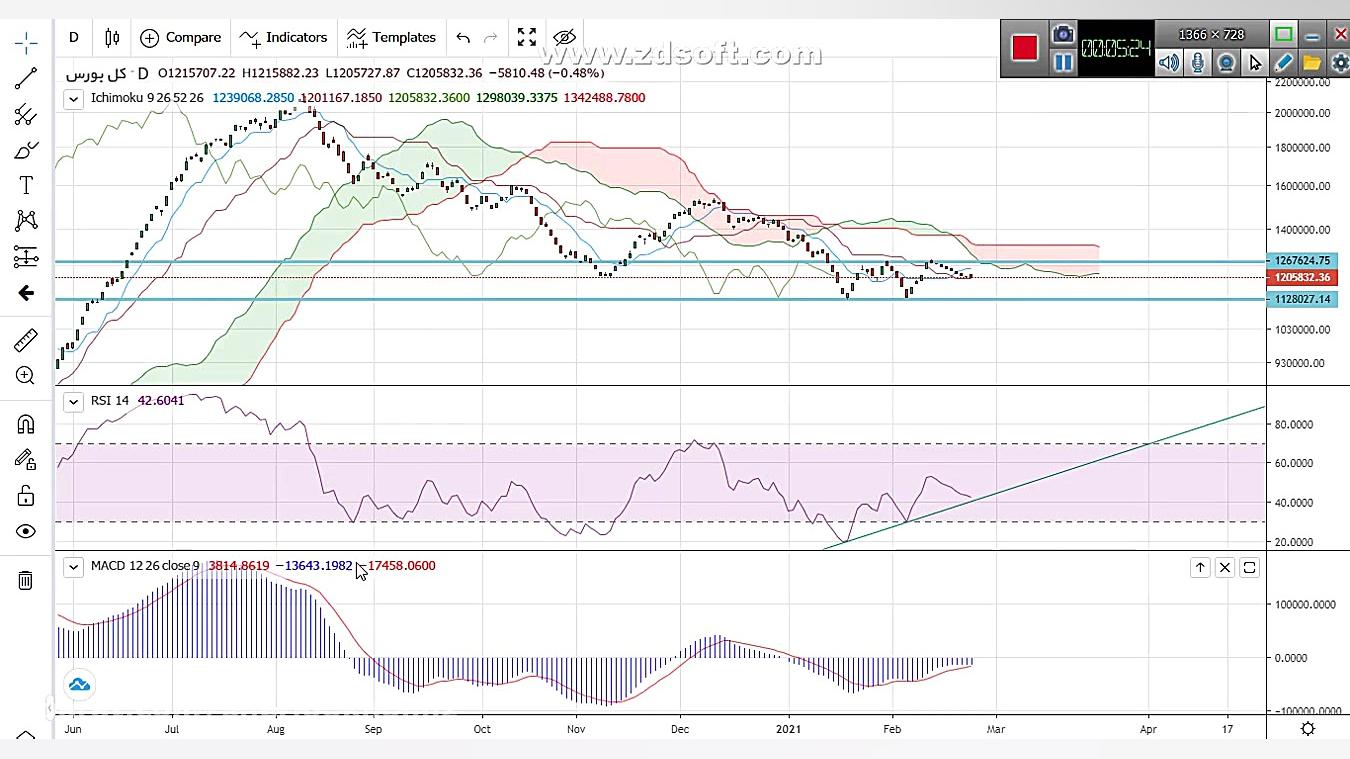The image size is (1350, 759).
Task: Open the candlestick chart style selector
Action: click(x=112, y=37)
